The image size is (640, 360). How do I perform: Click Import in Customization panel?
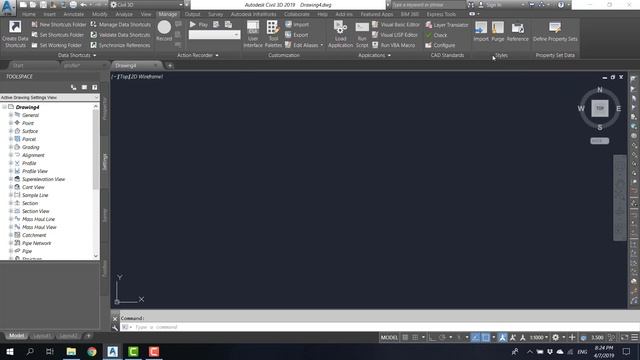coord(297,24)
